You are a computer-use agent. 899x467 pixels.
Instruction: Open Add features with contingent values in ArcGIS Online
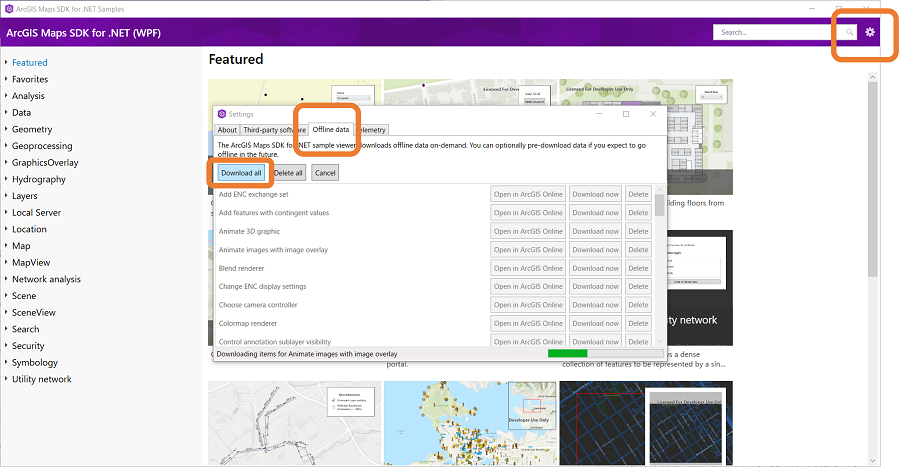528,213
